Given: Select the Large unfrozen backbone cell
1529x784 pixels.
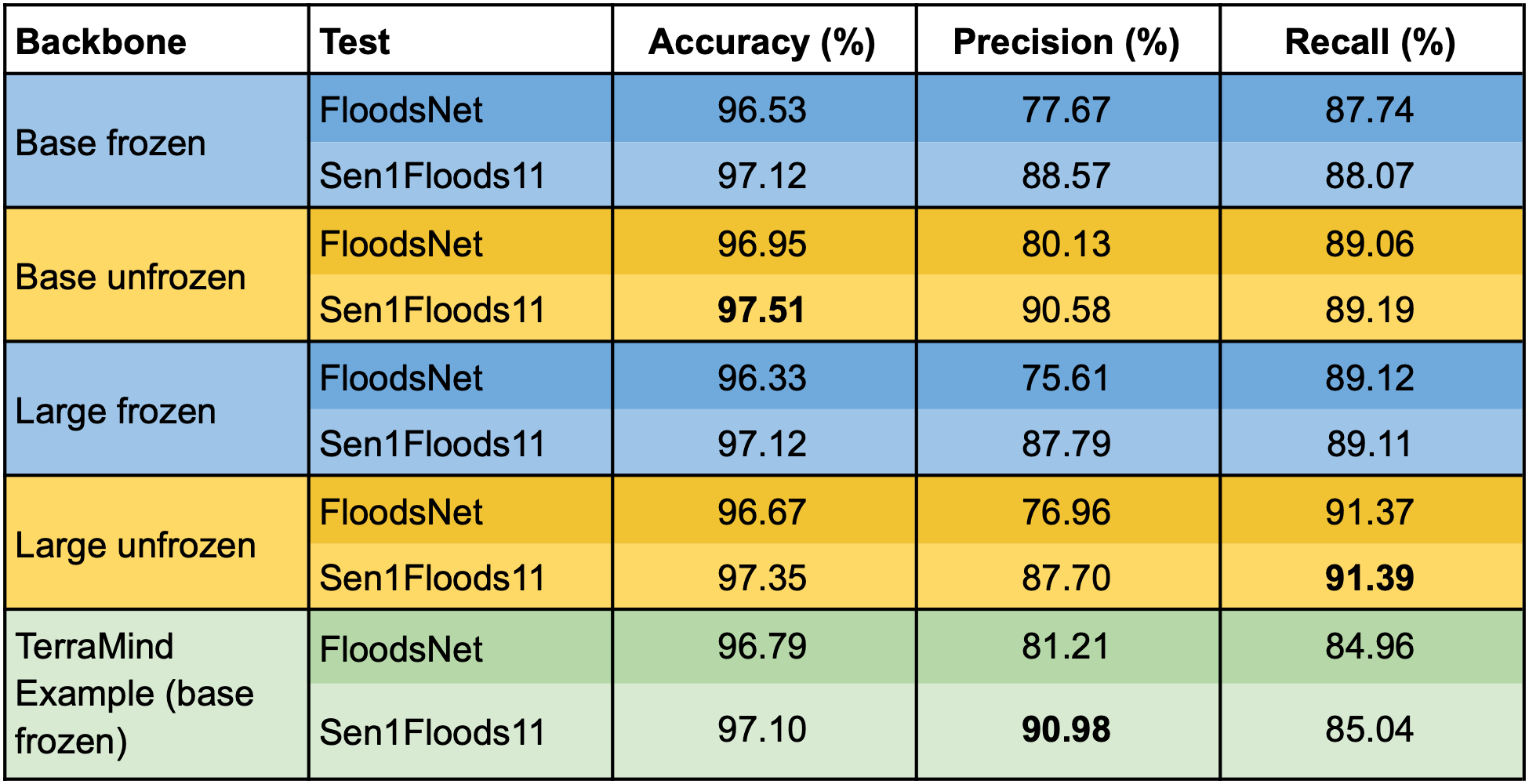Looking at the screenshot, I should click(136, 545).
